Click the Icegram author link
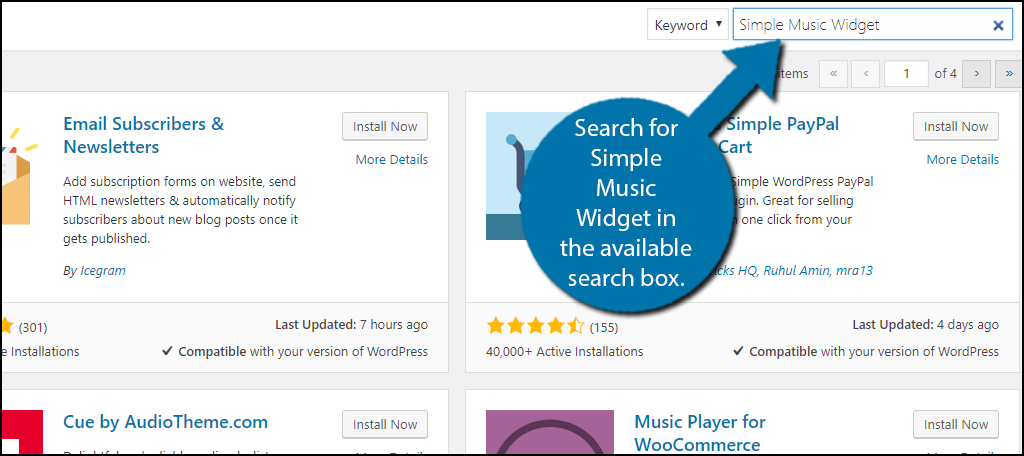 [103, 270]
